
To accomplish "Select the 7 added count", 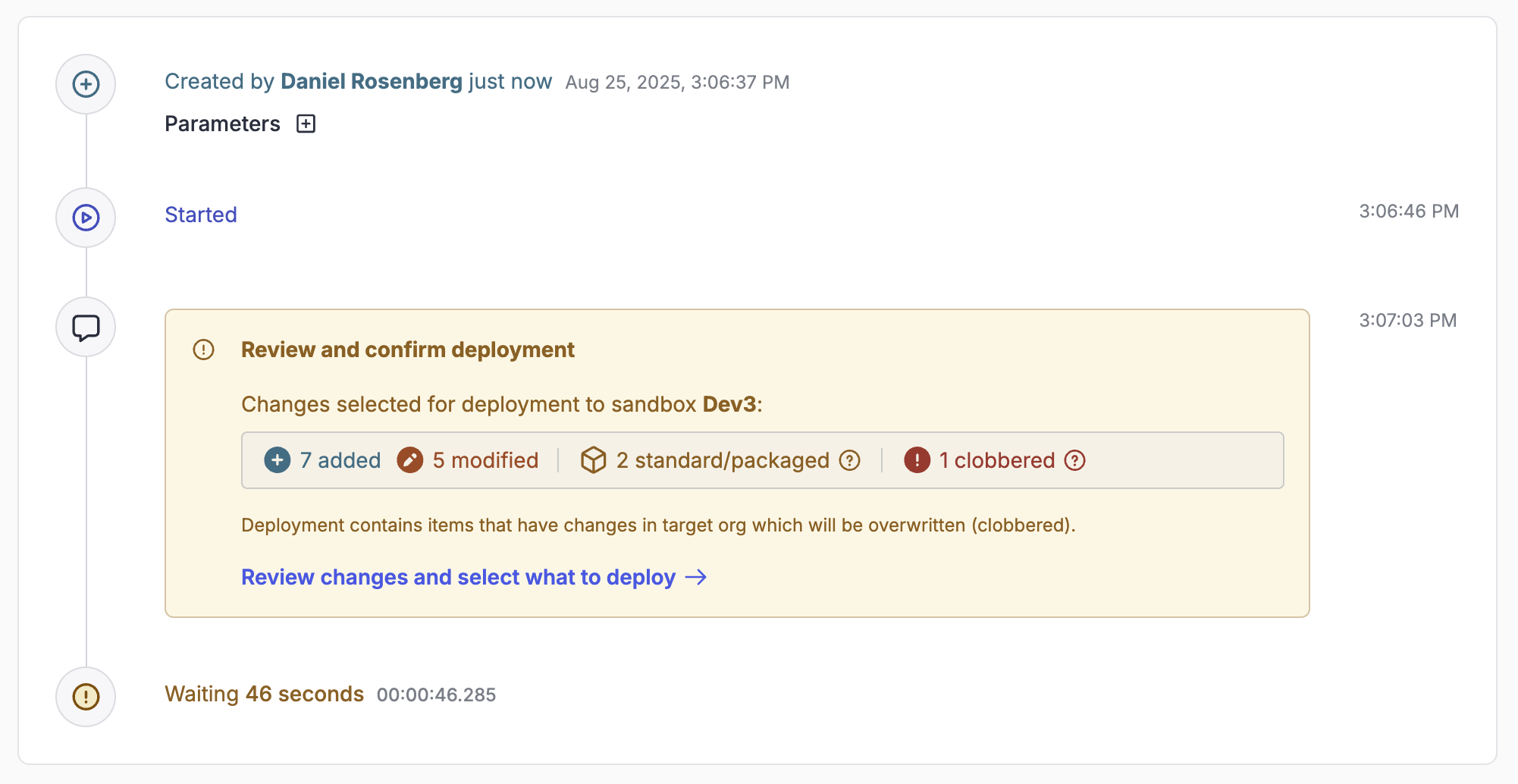I will pyautogui.click(x=340, y=460).
